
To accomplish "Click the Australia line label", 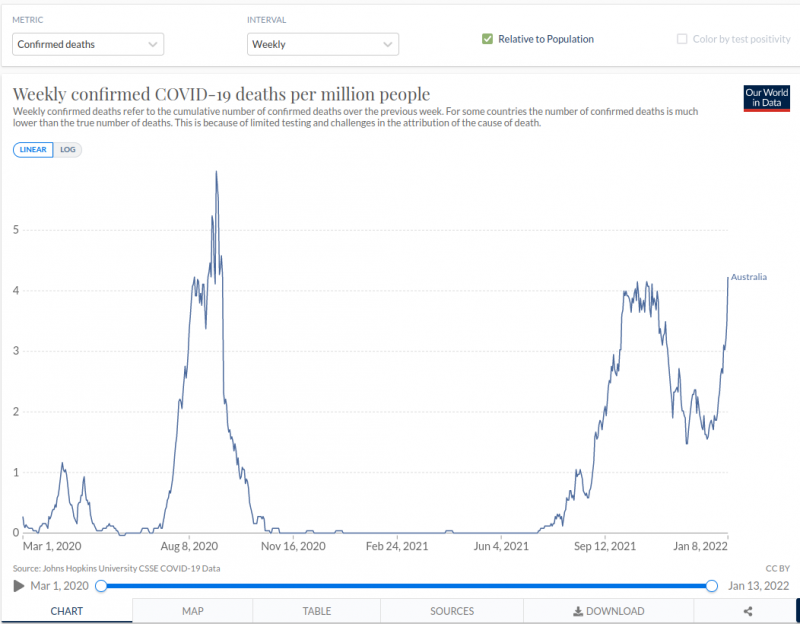I will 748,276.
